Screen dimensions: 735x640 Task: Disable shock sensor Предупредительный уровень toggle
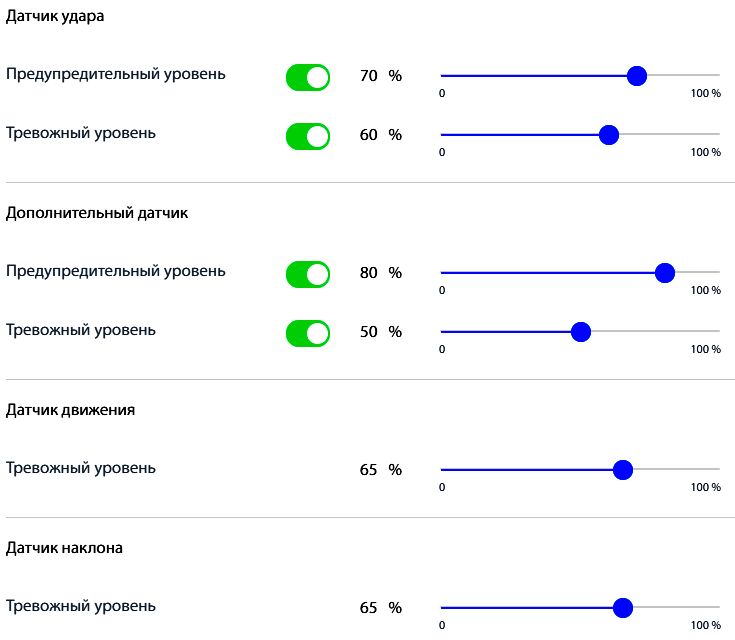click(308, 77)
